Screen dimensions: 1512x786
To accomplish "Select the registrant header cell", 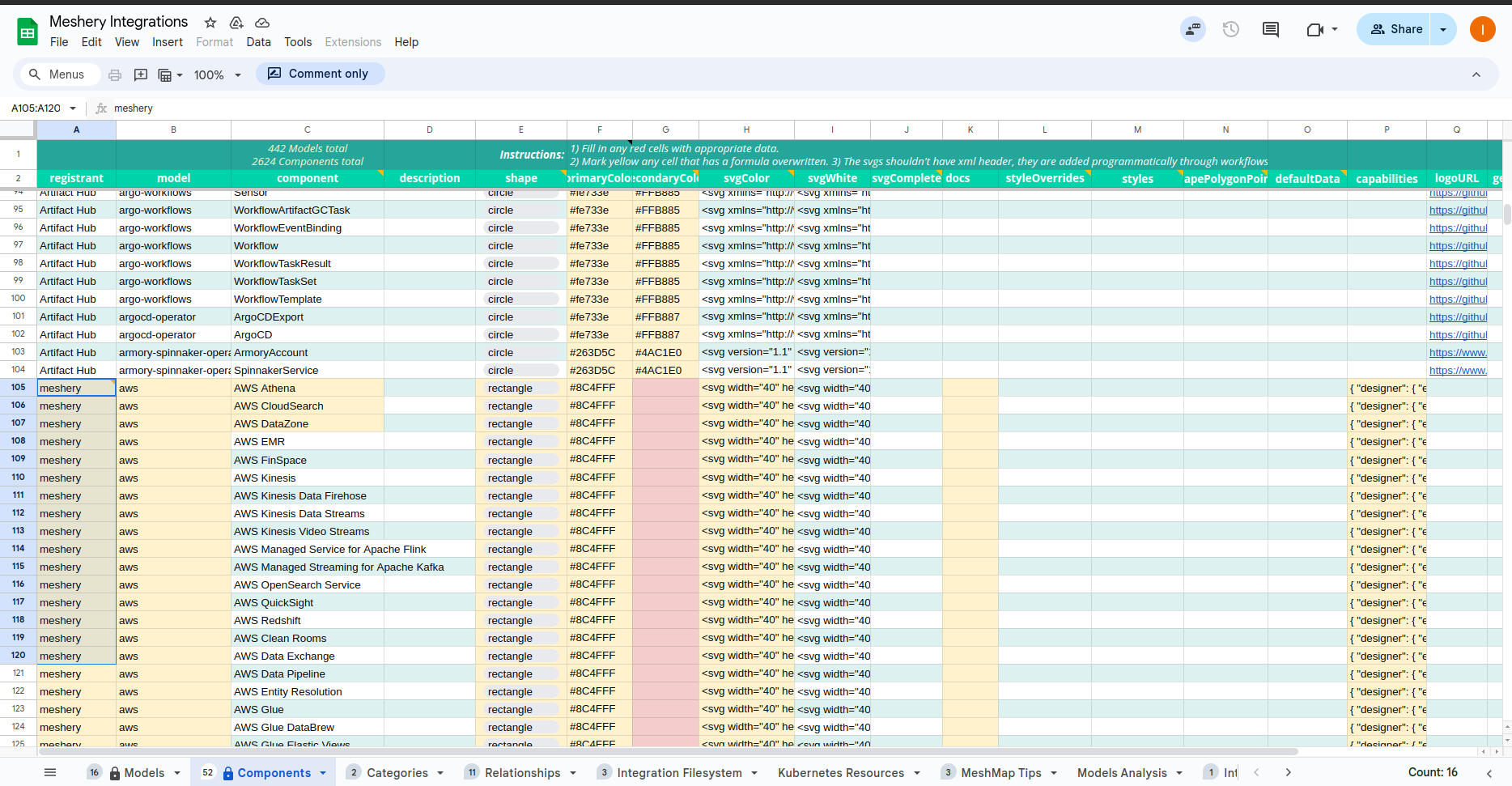I will pos(76,178).
